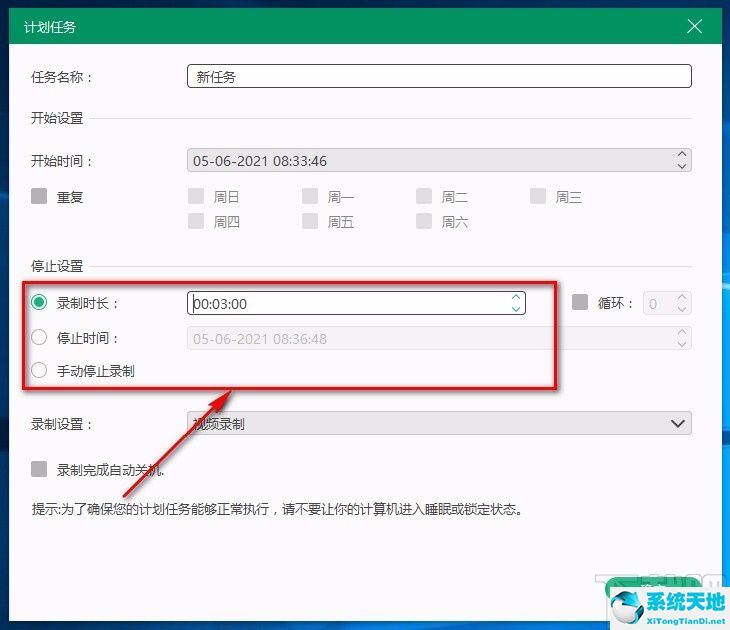Click the 停止时间 date-time field

[x=439, y=339]
